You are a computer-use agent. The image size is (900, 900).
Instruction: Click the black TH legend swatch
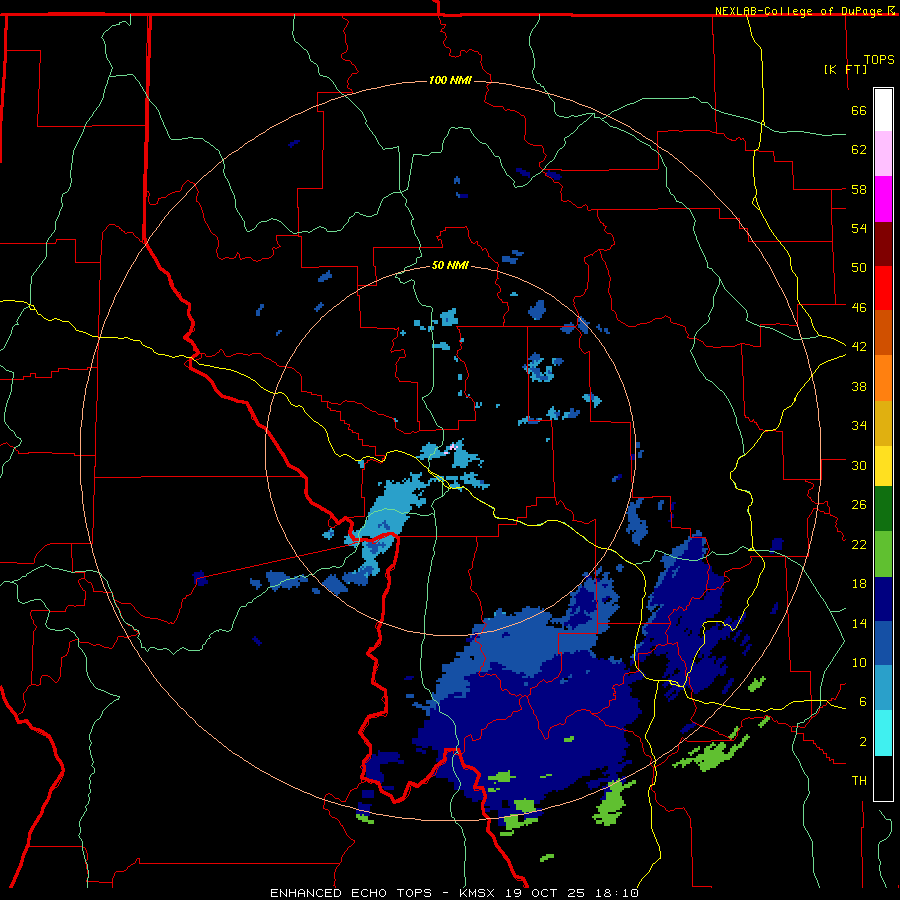(x=883, y=778)
